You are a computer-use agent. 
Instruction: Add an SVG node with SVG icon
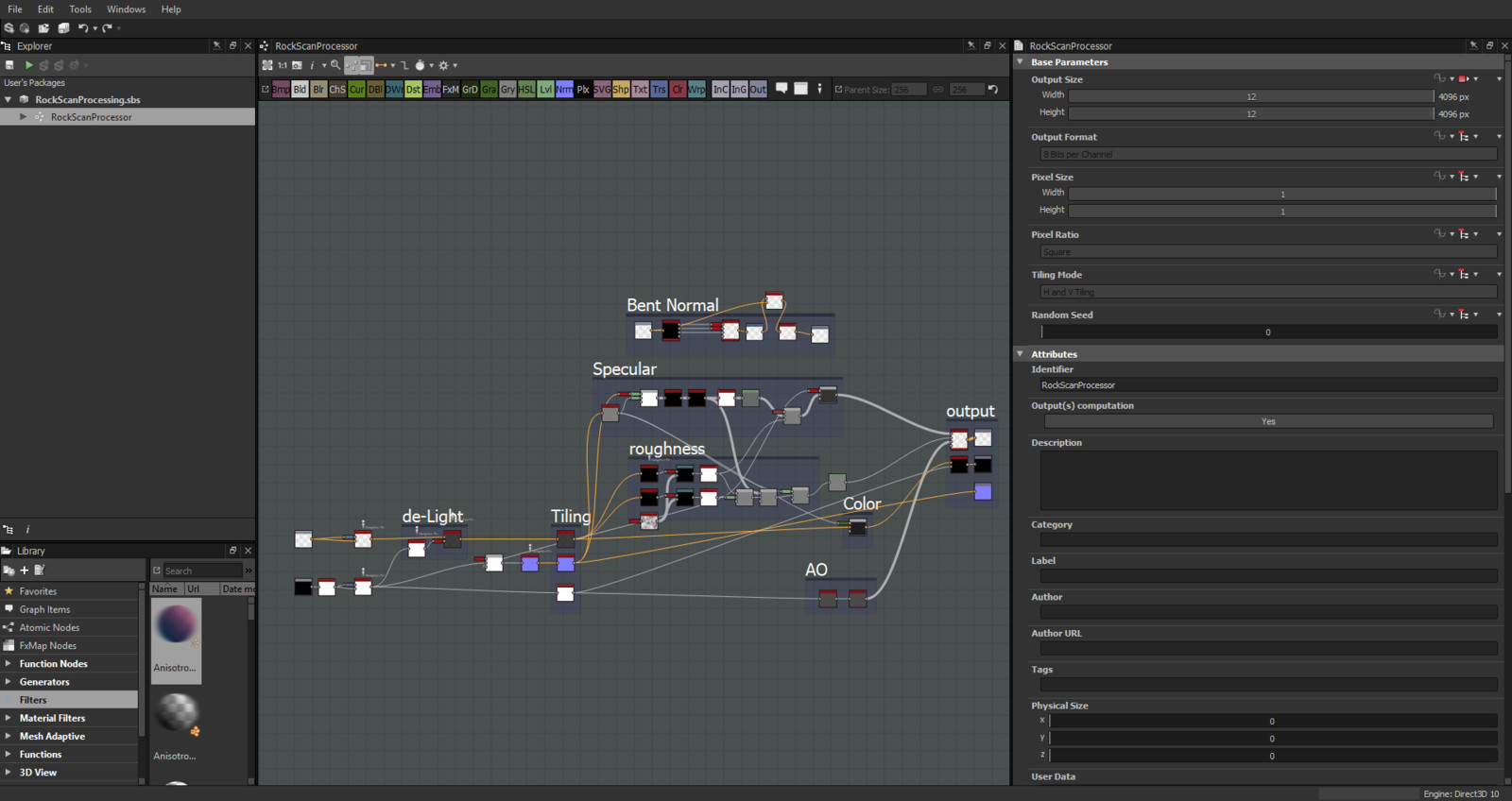pos(602,89)
